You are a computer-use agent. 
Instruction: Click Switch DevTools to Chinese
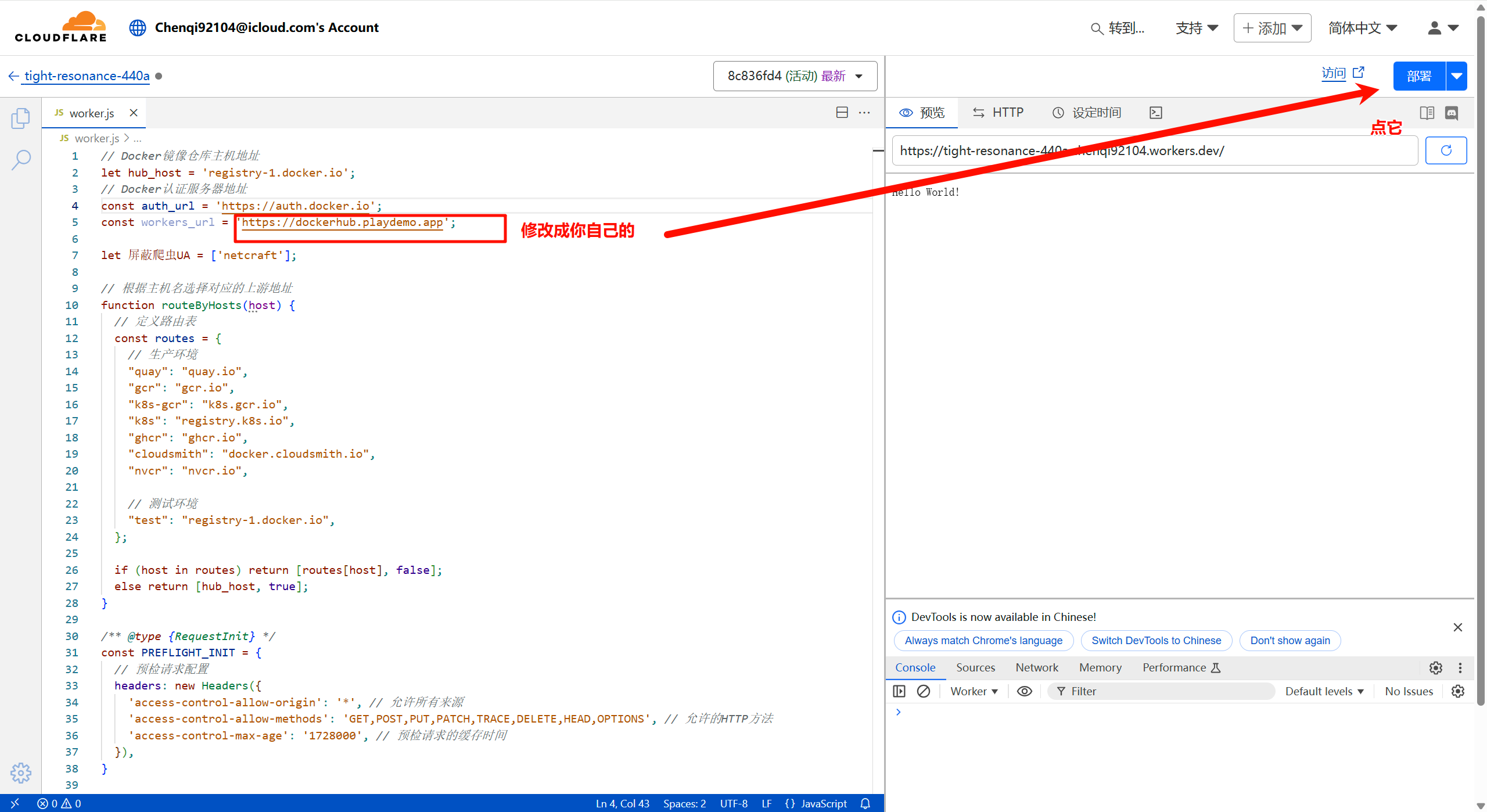(1156, 641)
